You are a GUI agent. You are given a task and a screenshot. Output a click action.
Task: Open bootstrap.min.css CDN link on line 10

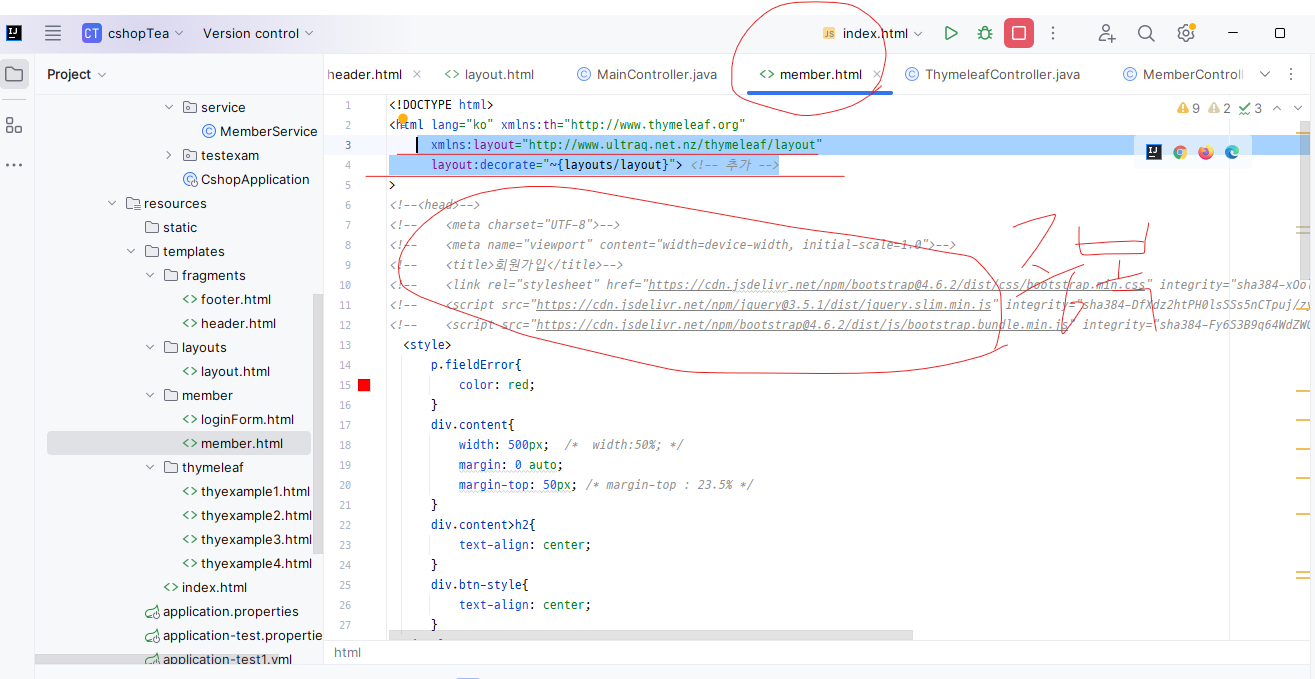pyautogui.click(x=899, y=285)
